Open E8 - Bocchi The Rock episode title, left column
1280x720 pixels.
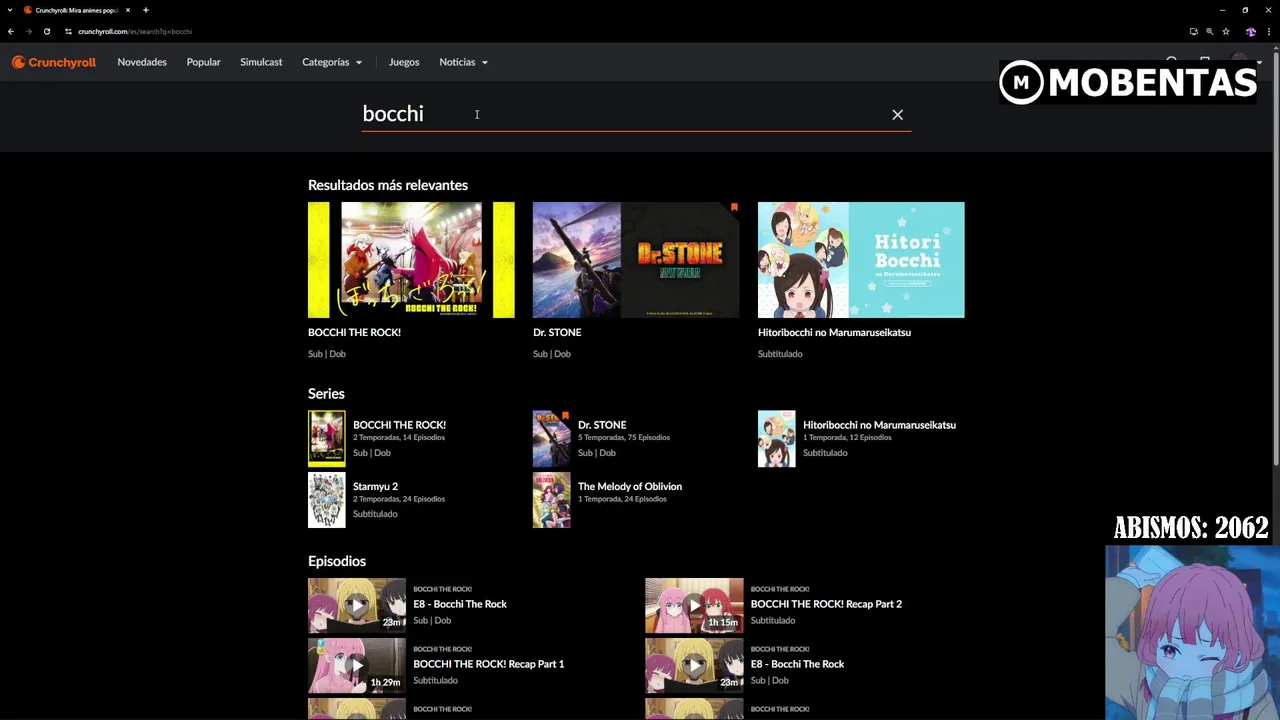tap(460, 604)
